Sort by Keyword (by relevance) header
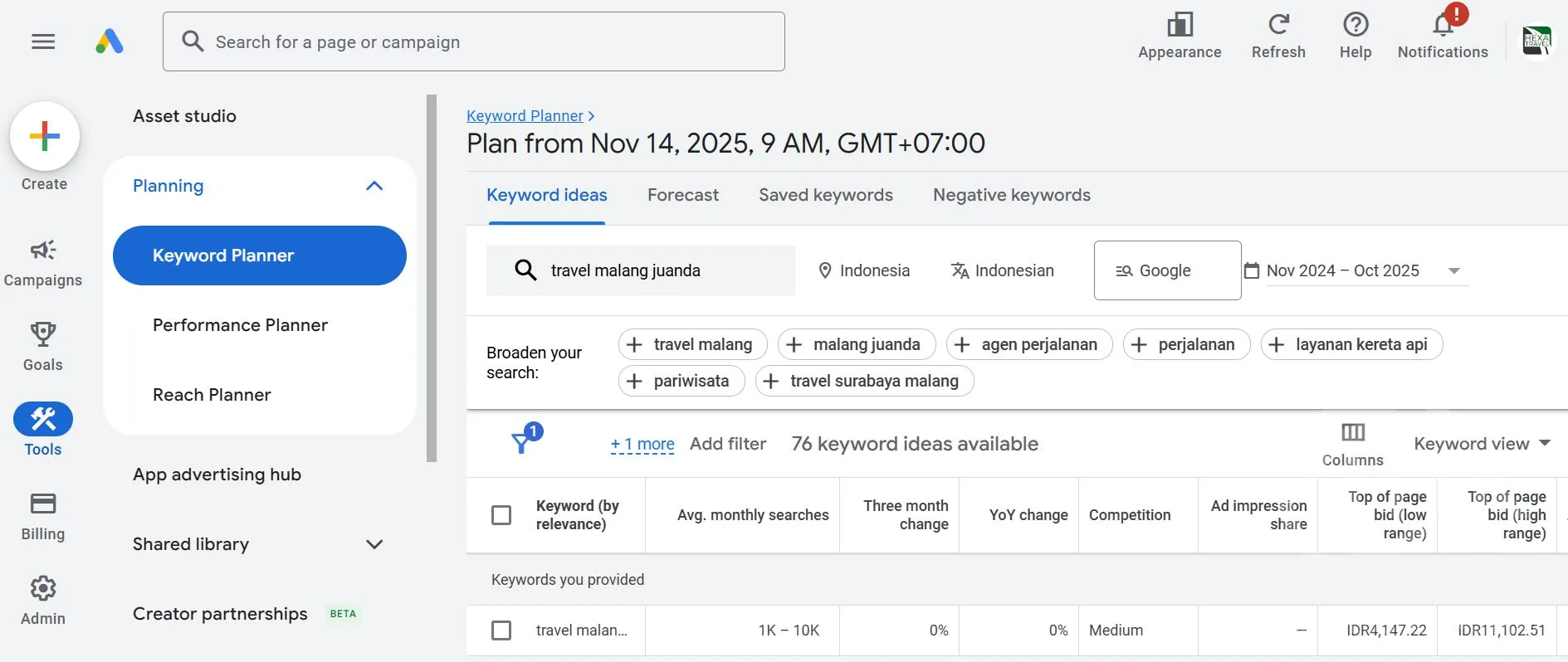 [578, 515]
